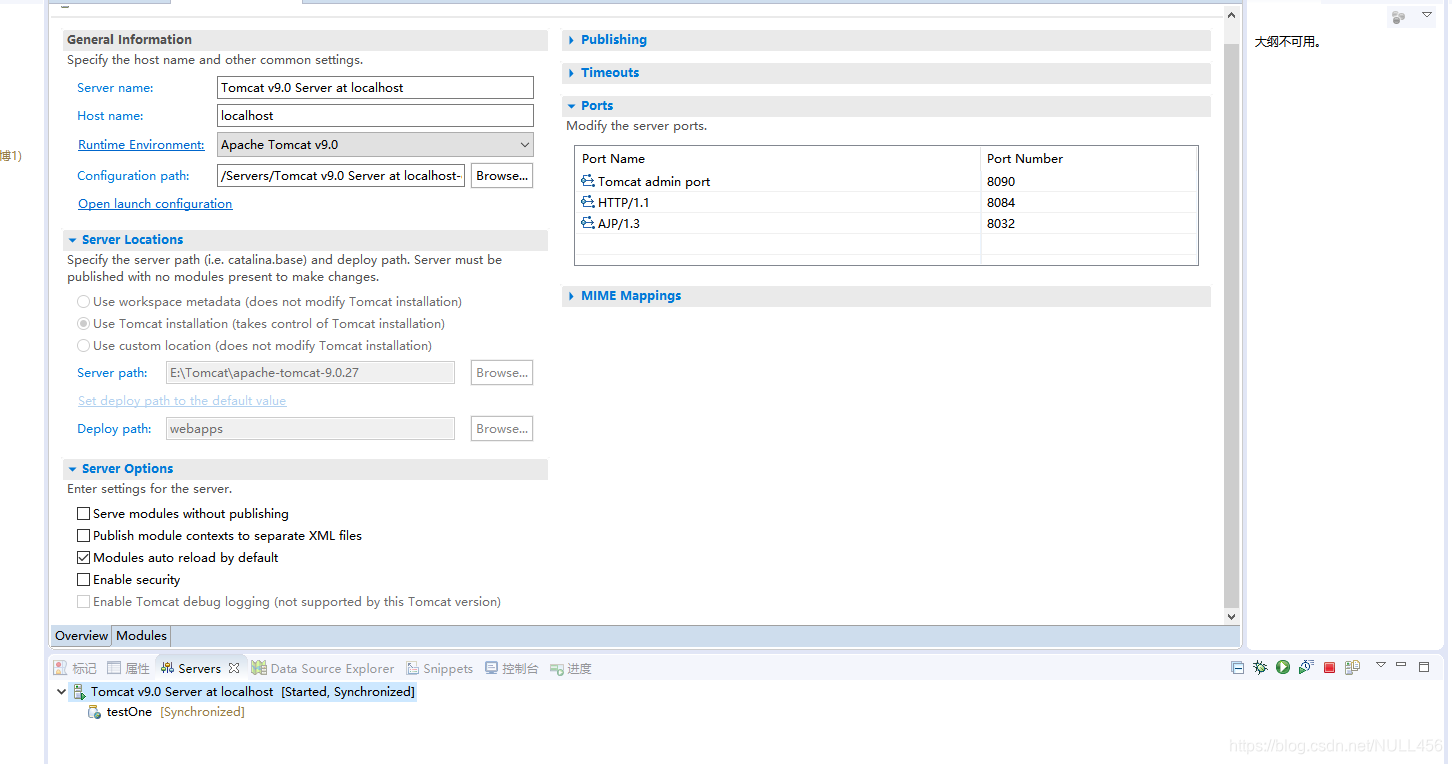Check the Enable security option
The height and width of the screenshot is (764, 1452).
84,579
